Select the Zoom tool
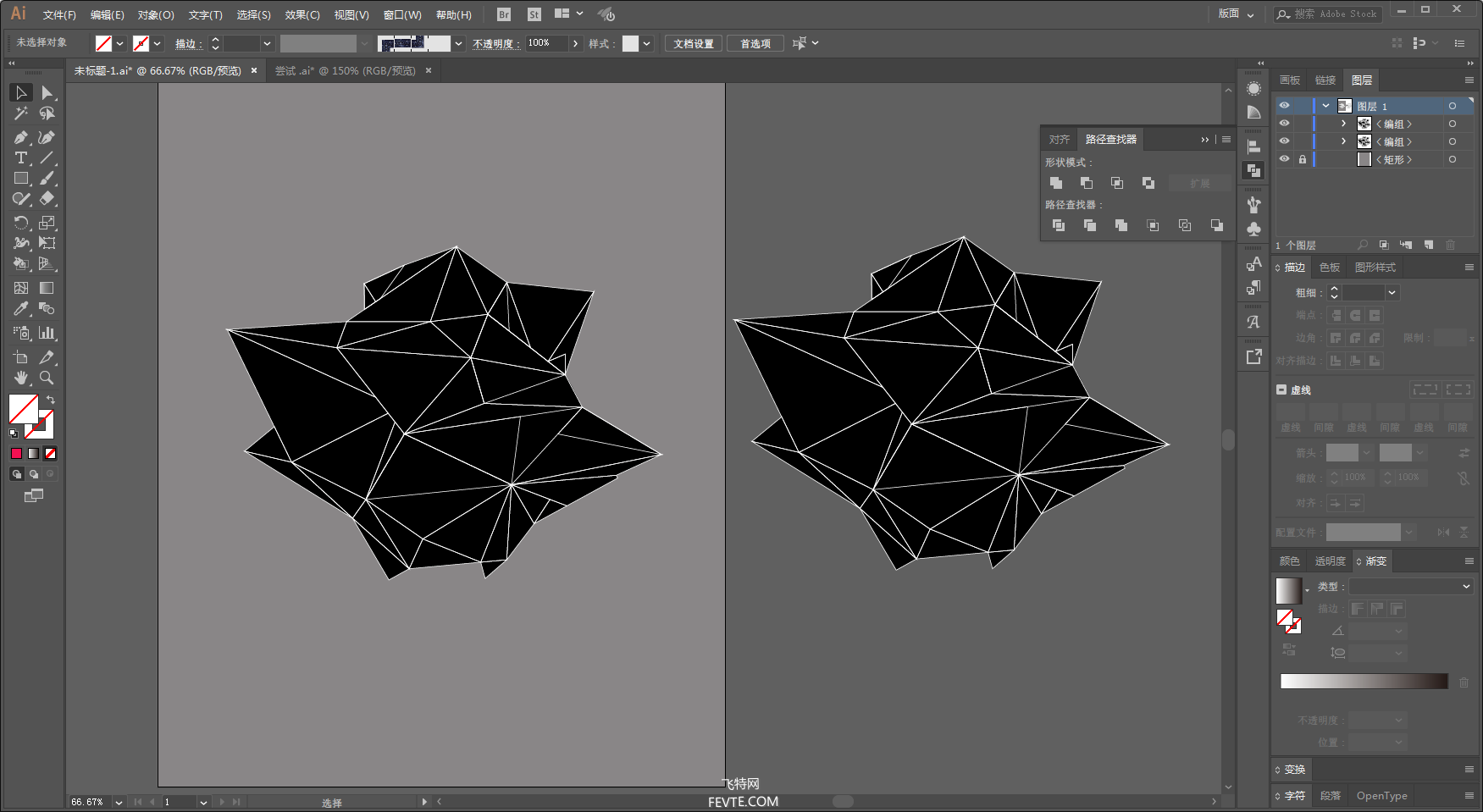Viewport: 1483px width, 812px height. coord(47,378)
